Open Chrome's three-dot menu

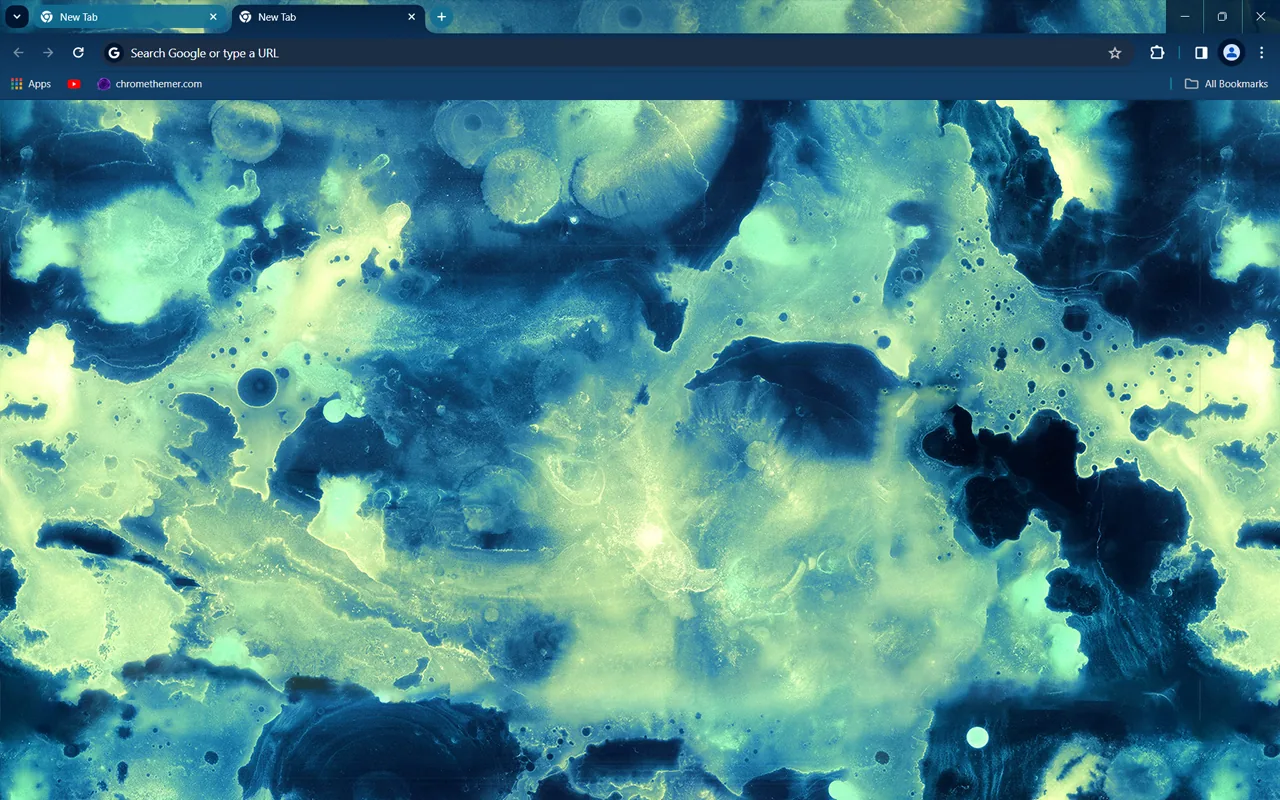click(x=1262, y=53)
